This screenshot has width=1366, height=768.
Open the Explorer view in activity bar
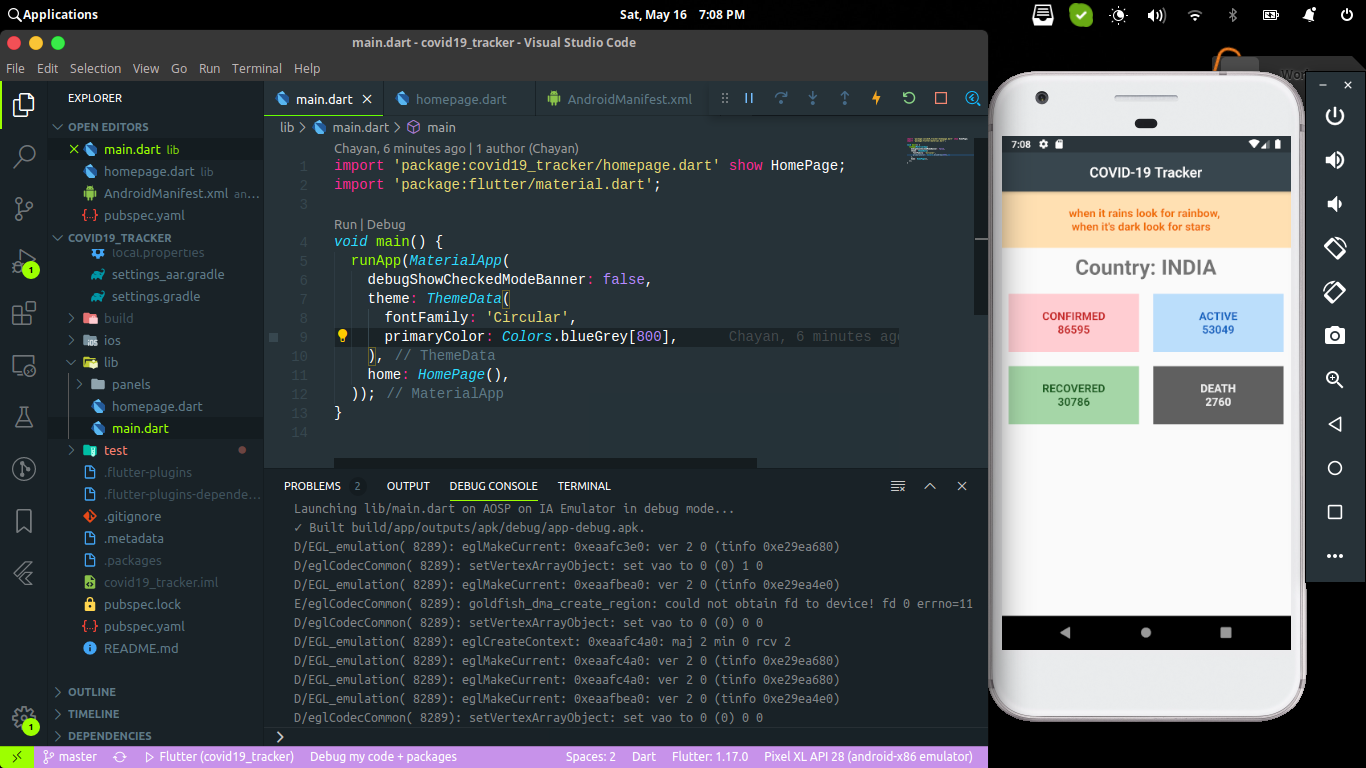(24, 105)
